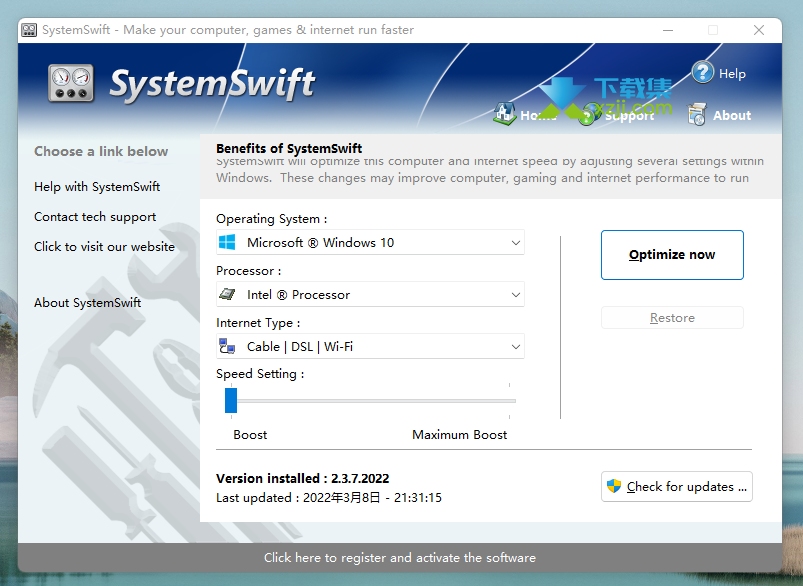Open the Internet Type dropdown
803x586 pixels.
point(370,346)
